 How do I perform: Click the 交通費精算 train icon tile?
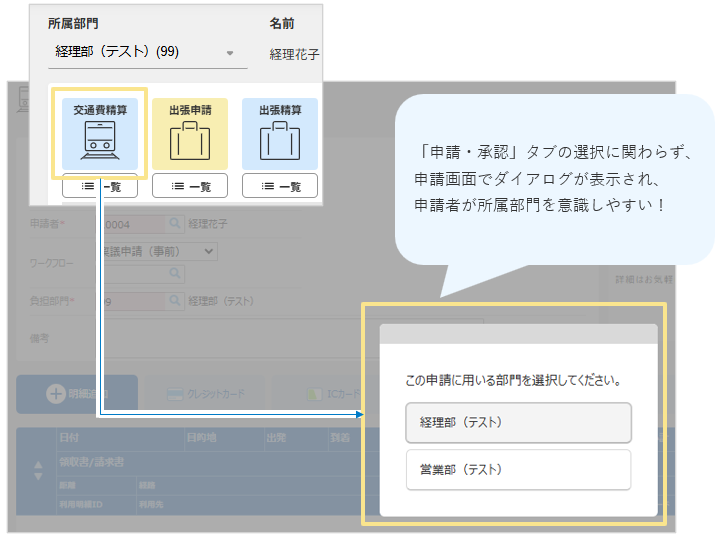tap(99, 133)
